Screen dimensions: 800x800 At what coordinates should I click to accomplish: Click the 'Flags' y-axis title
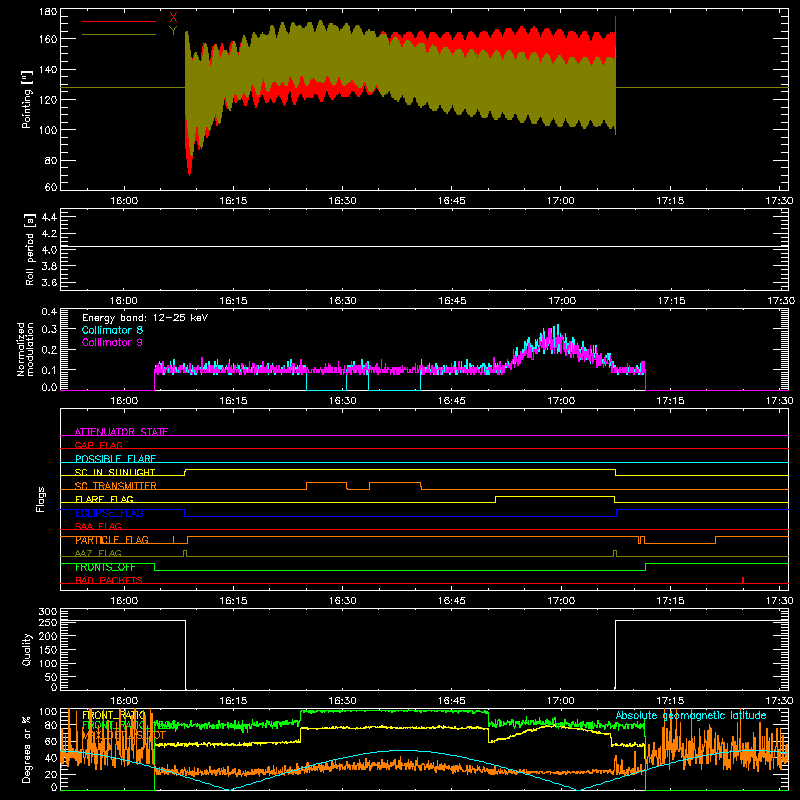pos(41,499)
